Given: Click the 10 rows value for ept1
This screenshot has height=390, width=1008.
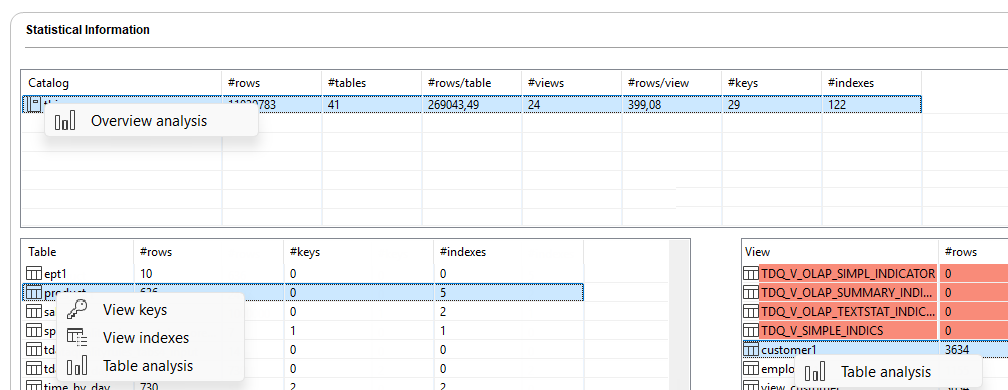Looking at the screenshot, I should pyautogui.click(x=146, y=274).
